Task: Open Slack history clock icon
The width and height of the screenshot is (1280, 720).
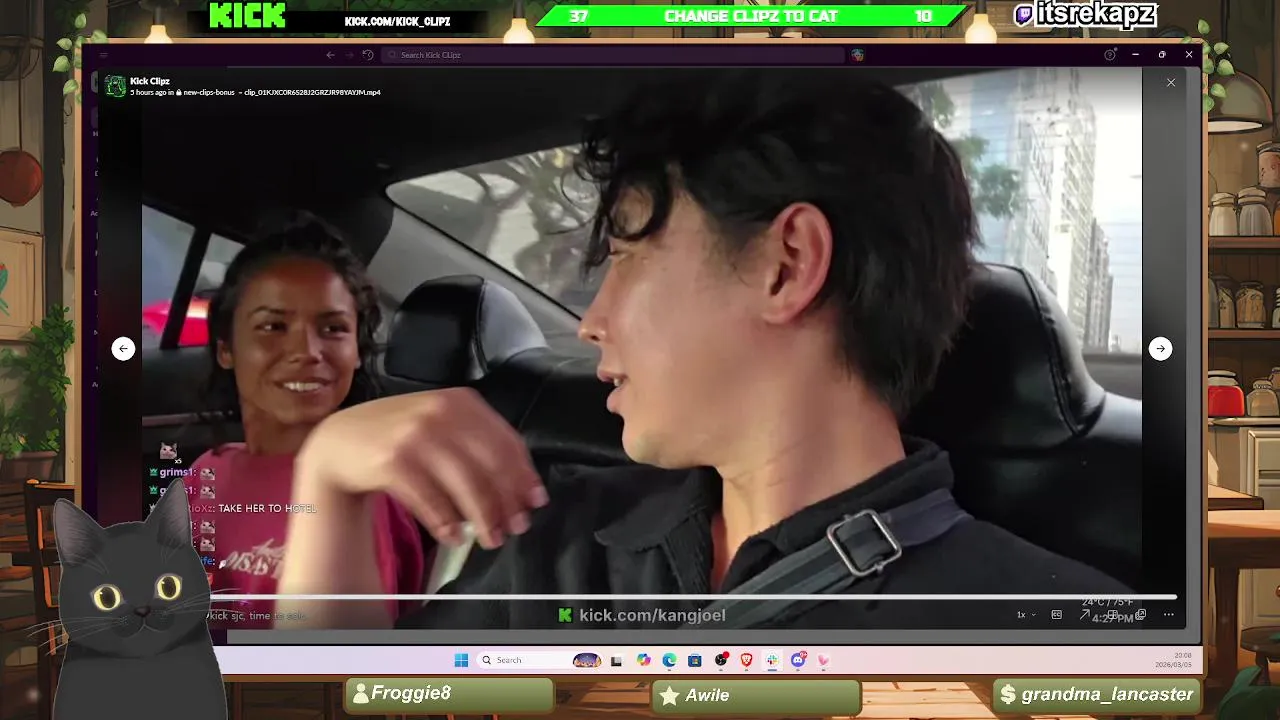Action: (368, 55)
